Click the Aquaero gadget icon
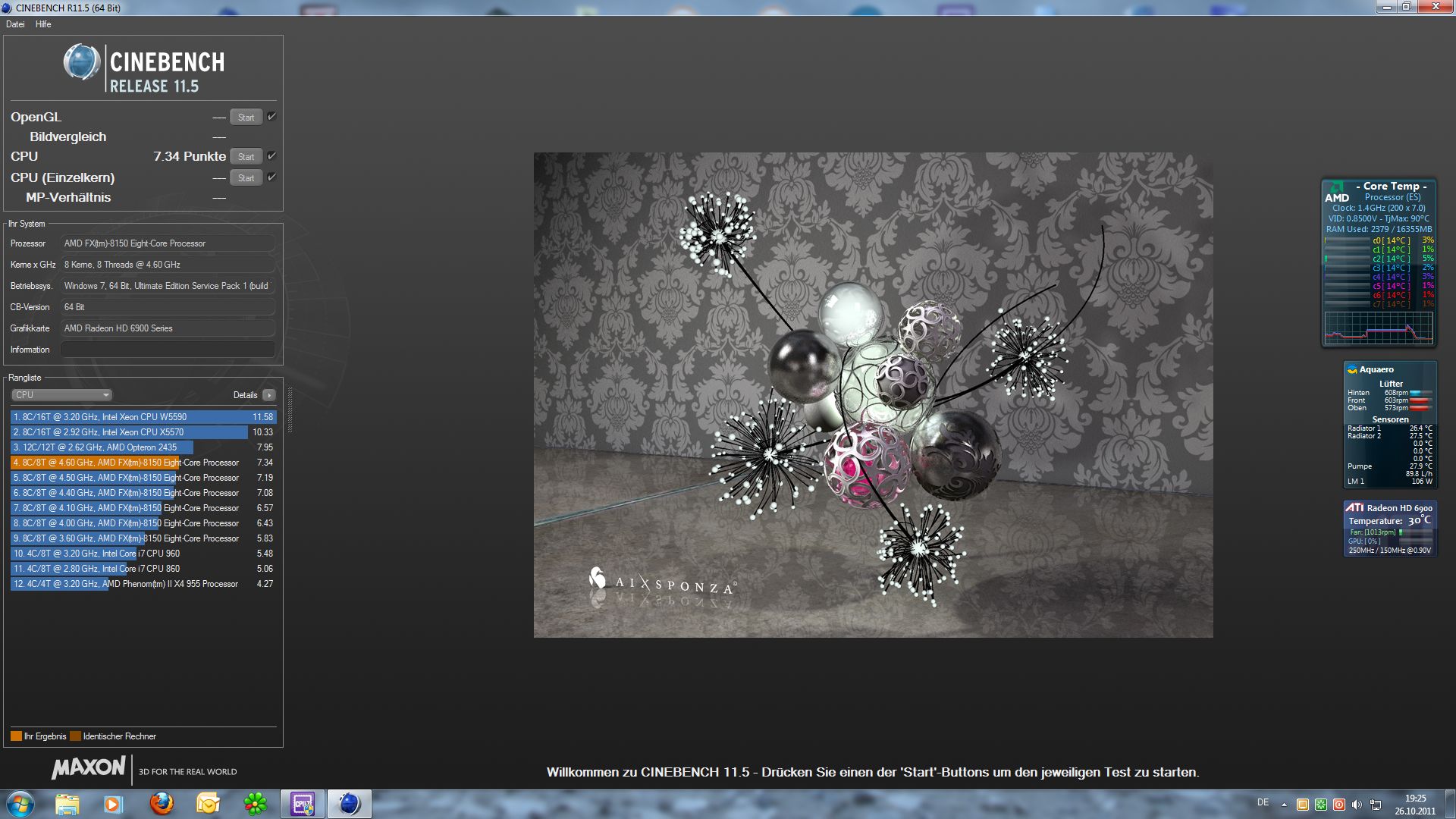Image resolution: width=1456 pixels, height=819 pixels. coord(1351,369)
